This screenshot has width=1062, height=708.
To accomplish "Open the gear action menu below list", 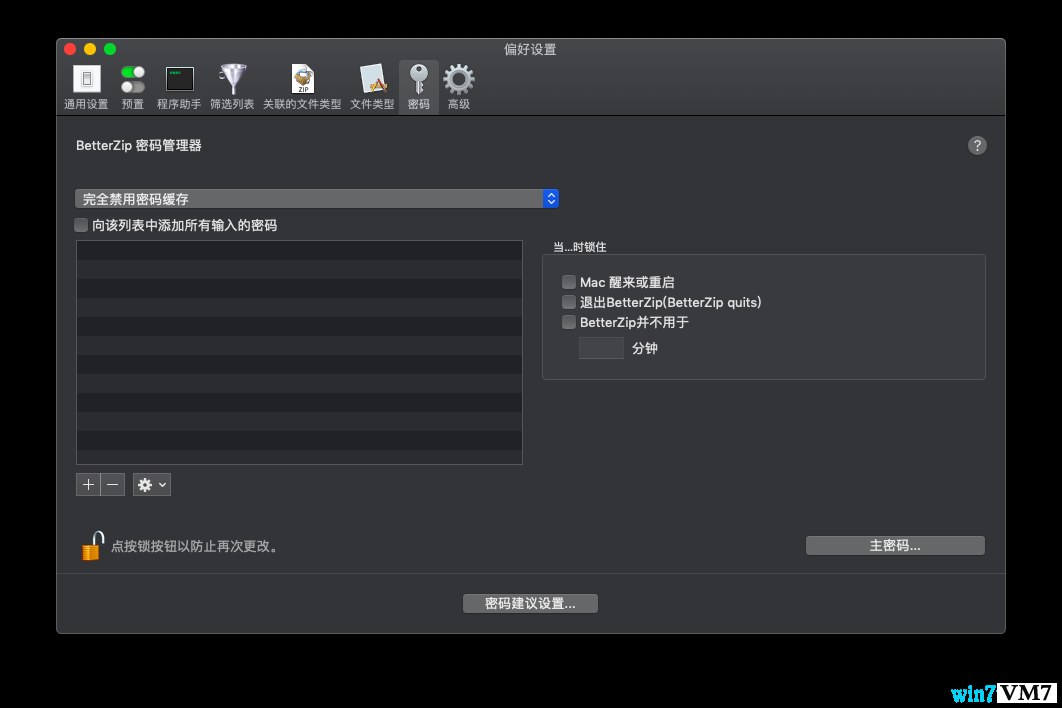I will (x=152, y=484).
